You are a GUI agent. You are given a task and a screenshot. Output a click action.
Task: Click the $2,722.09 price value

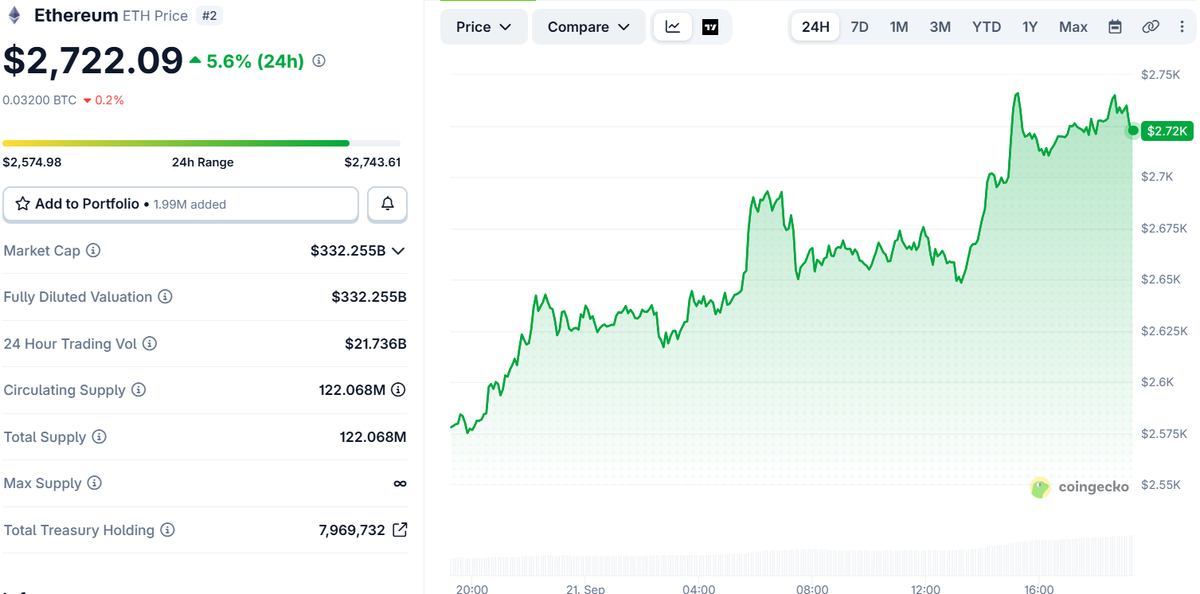pyautogui.click(x=93, y=61)
